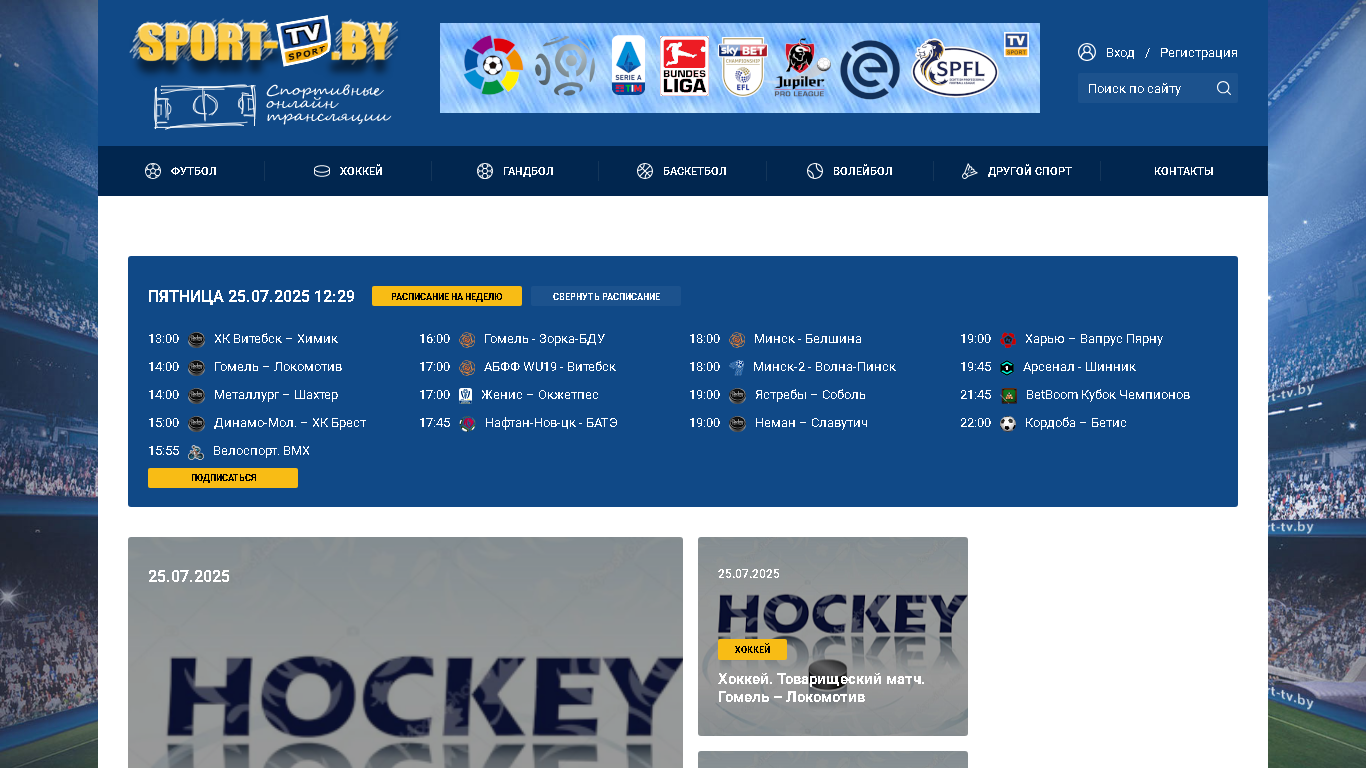Click the icon beside Женис – Окжетпес
The image size is (1366, 768).
click(466, 396)
